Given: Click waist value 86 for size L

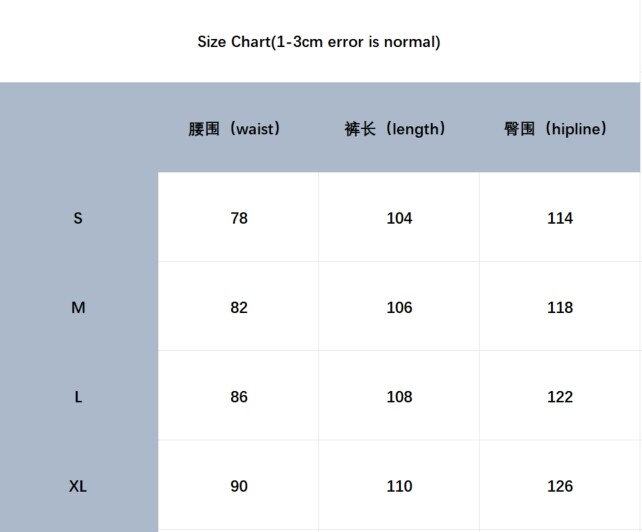Looking at the screenshot, I should coord(239,397).
